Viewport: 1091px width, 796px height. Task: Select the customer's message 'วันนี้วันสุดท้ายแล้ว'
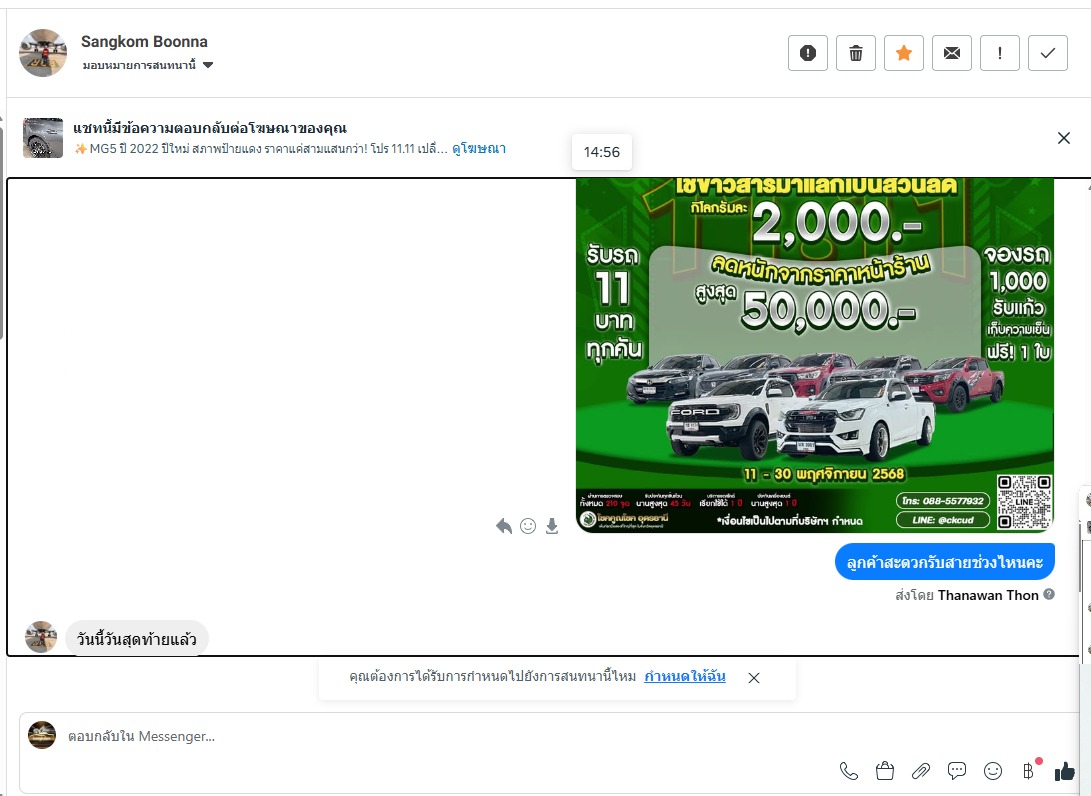pyautogui.click(x=137, y=639)
